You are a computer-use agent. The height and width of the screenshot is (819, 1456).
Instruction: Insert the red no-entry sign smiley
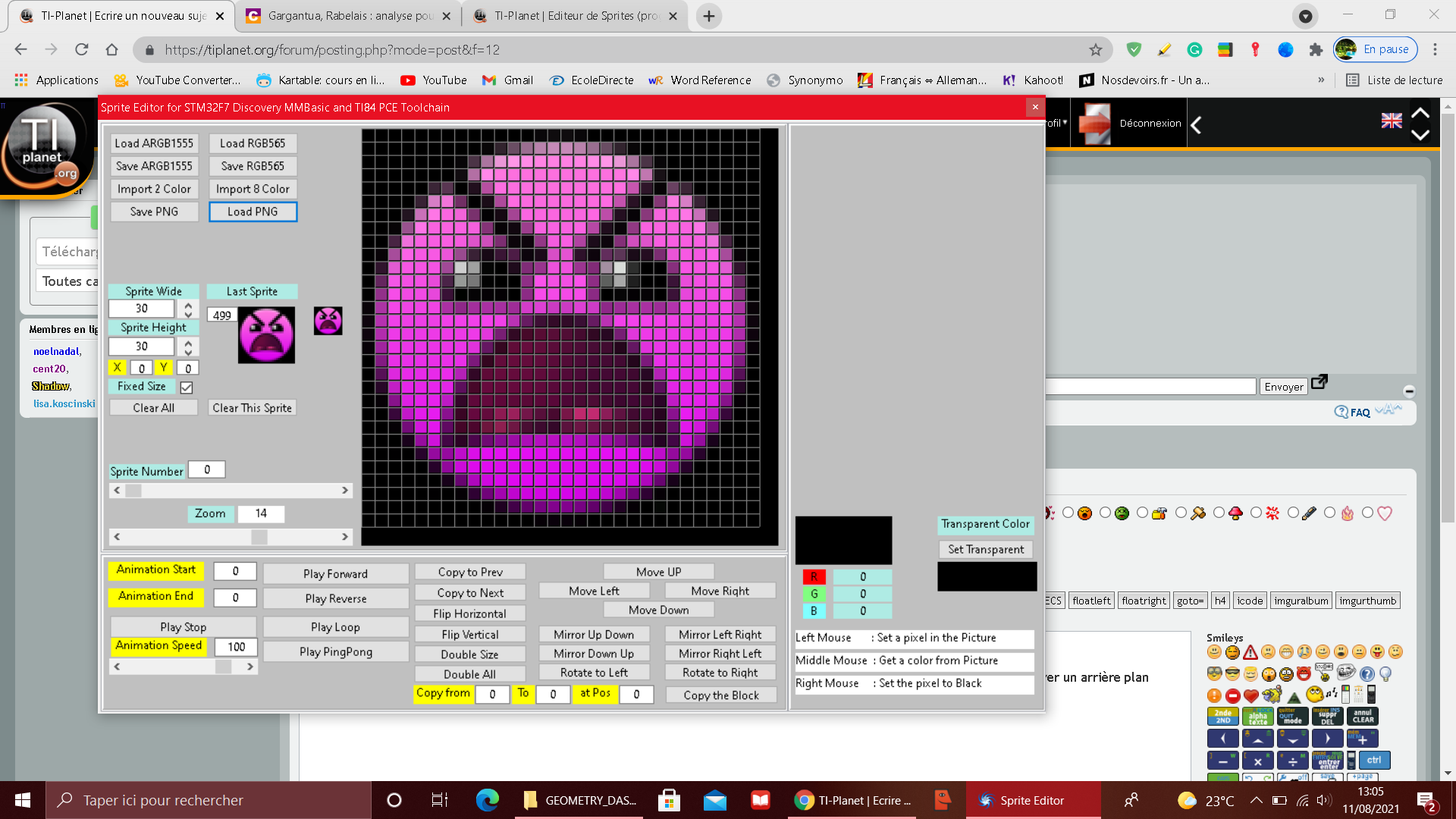(1233, 695)
